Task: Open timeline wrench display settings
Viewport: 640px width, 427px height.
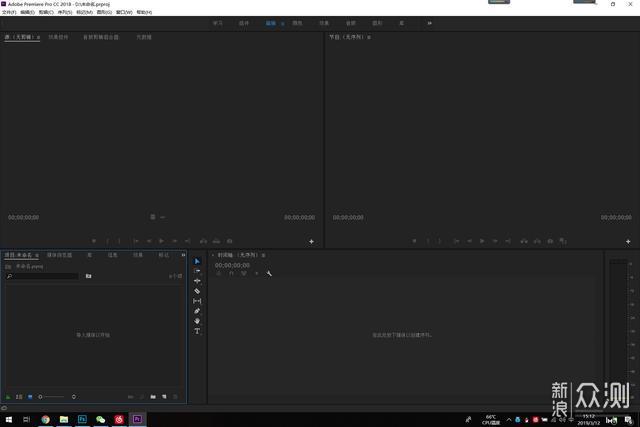Action: tap(269, 273)
